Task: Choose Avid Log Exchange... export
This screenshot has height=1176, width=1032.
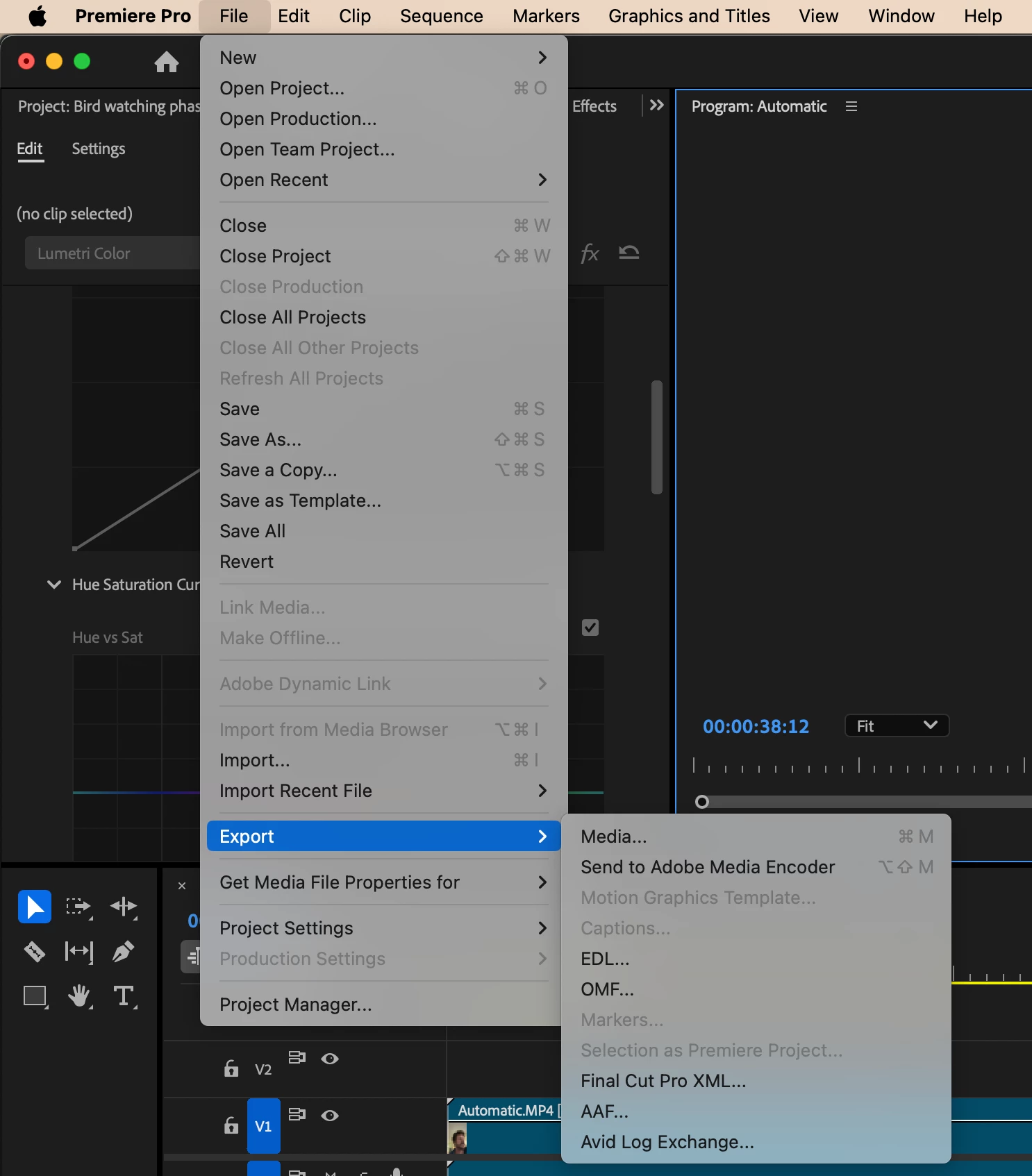Action: click(756, 1142)
